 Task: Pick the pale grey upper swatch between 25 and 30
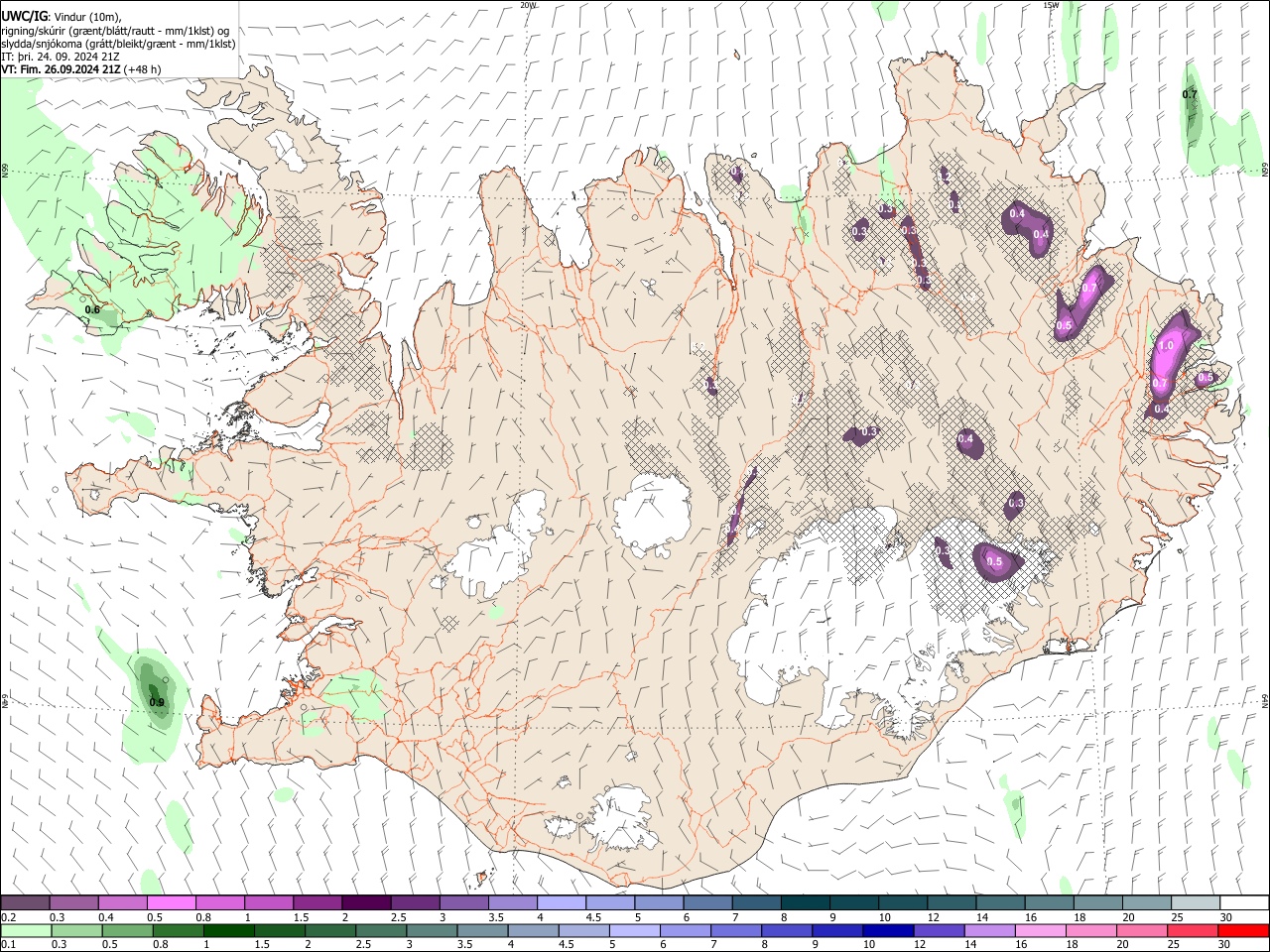(1196, 903)
